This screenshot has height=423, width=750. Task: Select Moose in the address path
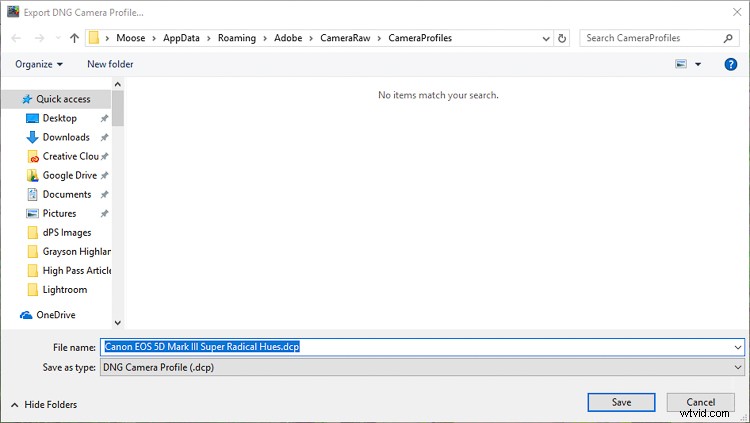(131, 38)
